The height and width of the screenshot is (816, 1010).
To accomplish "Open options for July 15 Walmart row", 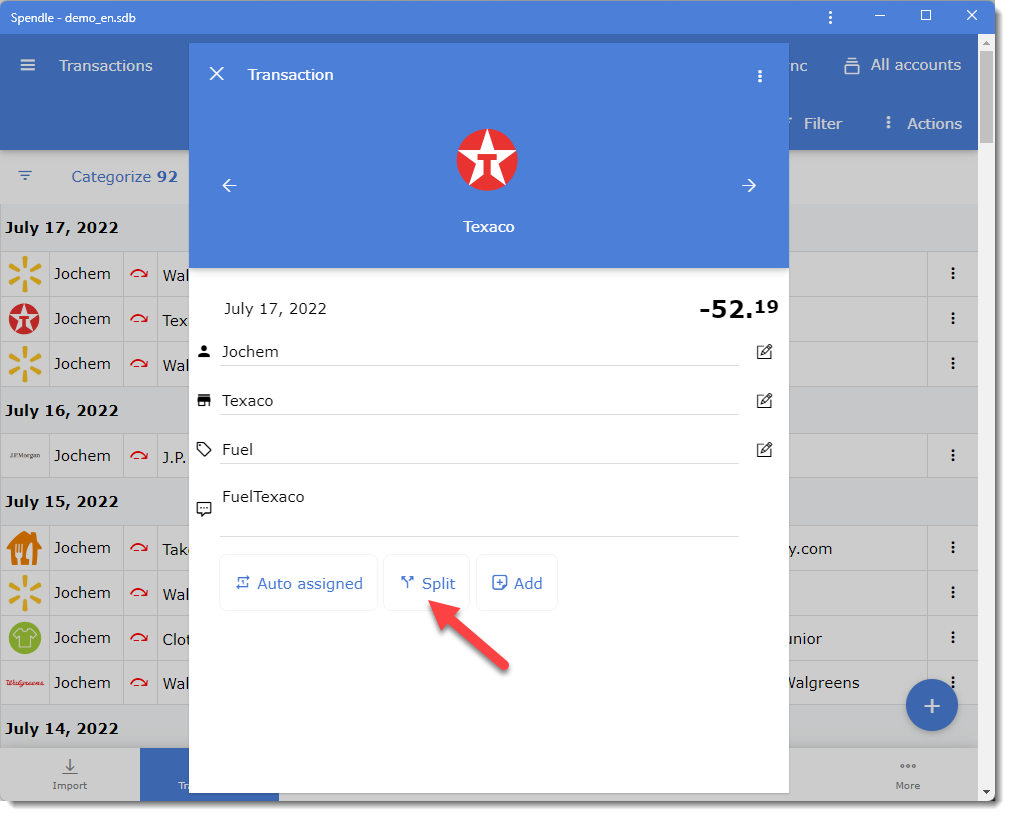I will tap(953, 593).
